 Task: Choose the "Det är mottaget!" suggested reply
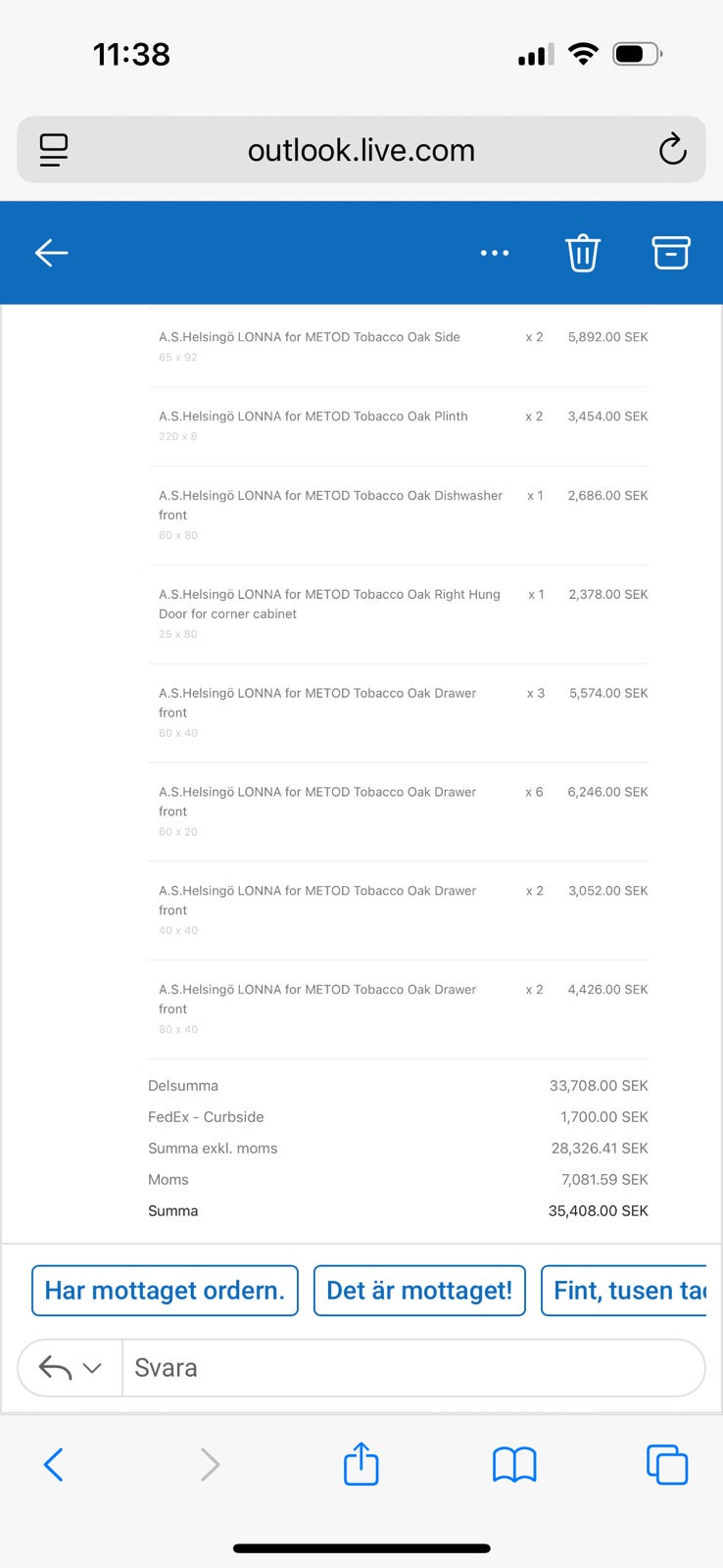point(419,1291)
